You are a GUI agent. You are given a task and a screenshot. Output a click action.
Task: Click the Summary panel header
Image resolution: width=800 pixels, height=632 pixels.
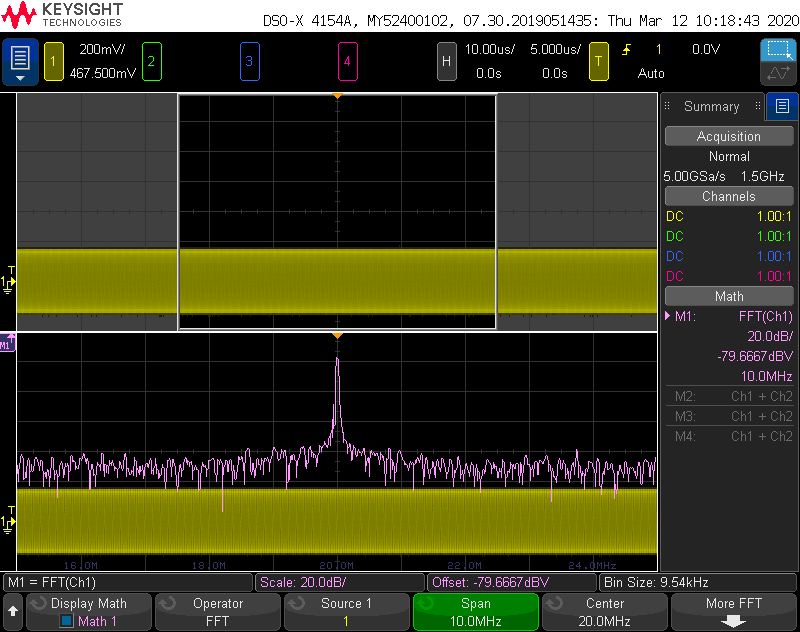coord(711,106)
